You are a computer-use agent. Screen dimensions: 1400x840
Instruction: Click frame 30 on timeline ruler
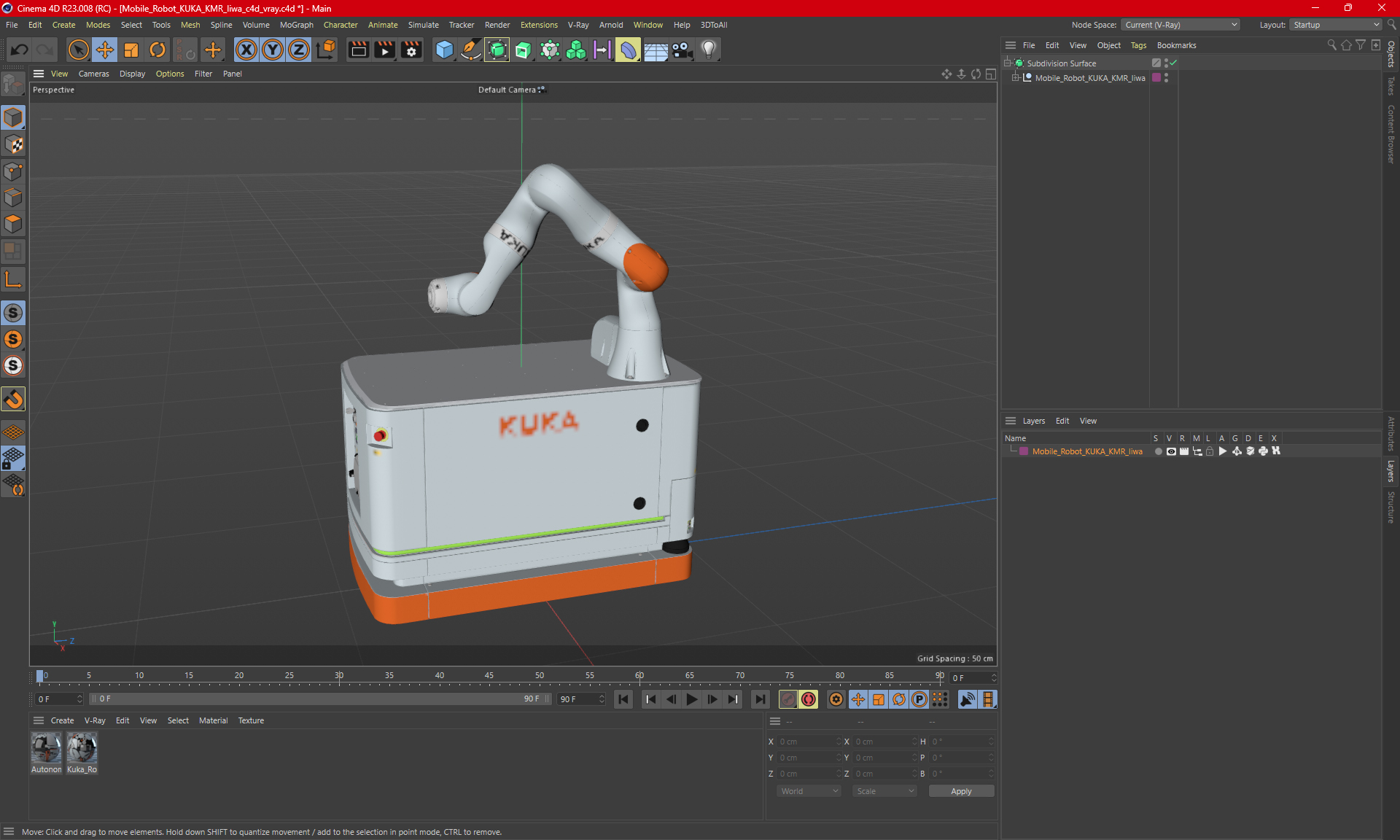pos(339,676)
